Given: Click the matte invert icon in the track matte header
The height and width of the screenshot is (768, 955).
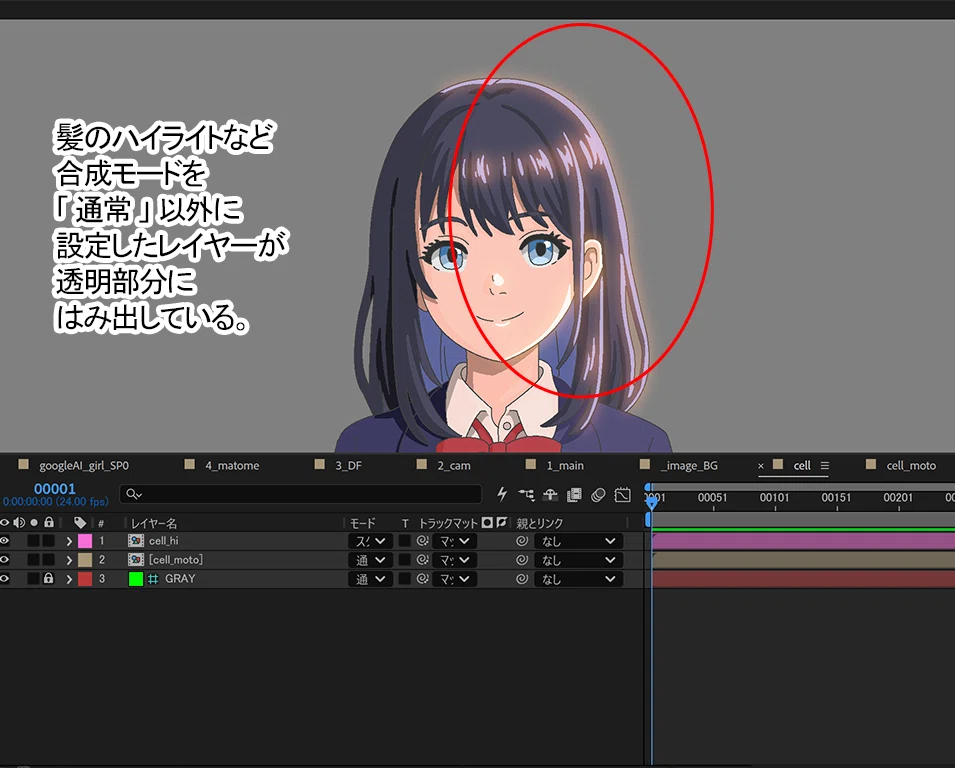Looking at the screenshot, I should point(501,523).
